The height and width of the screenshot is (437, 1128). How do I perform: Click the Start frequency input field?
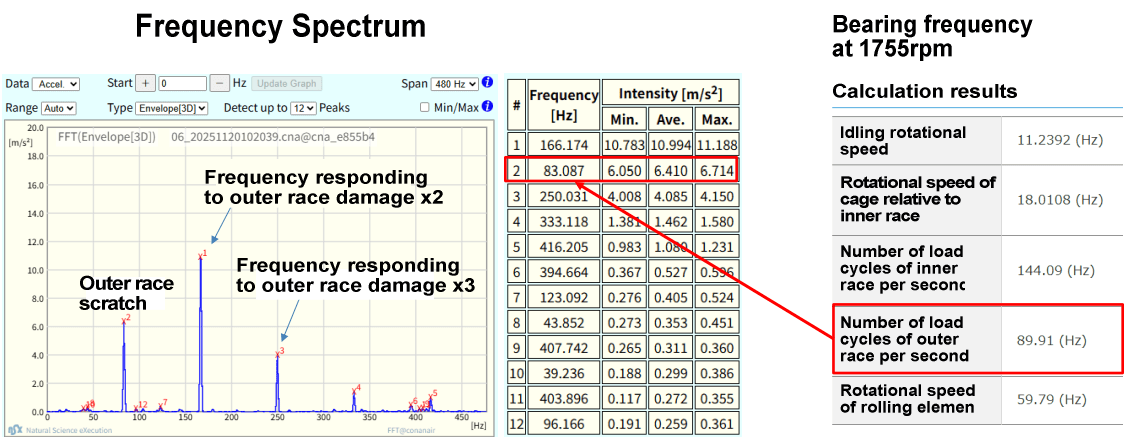click(x=183, y=84)
